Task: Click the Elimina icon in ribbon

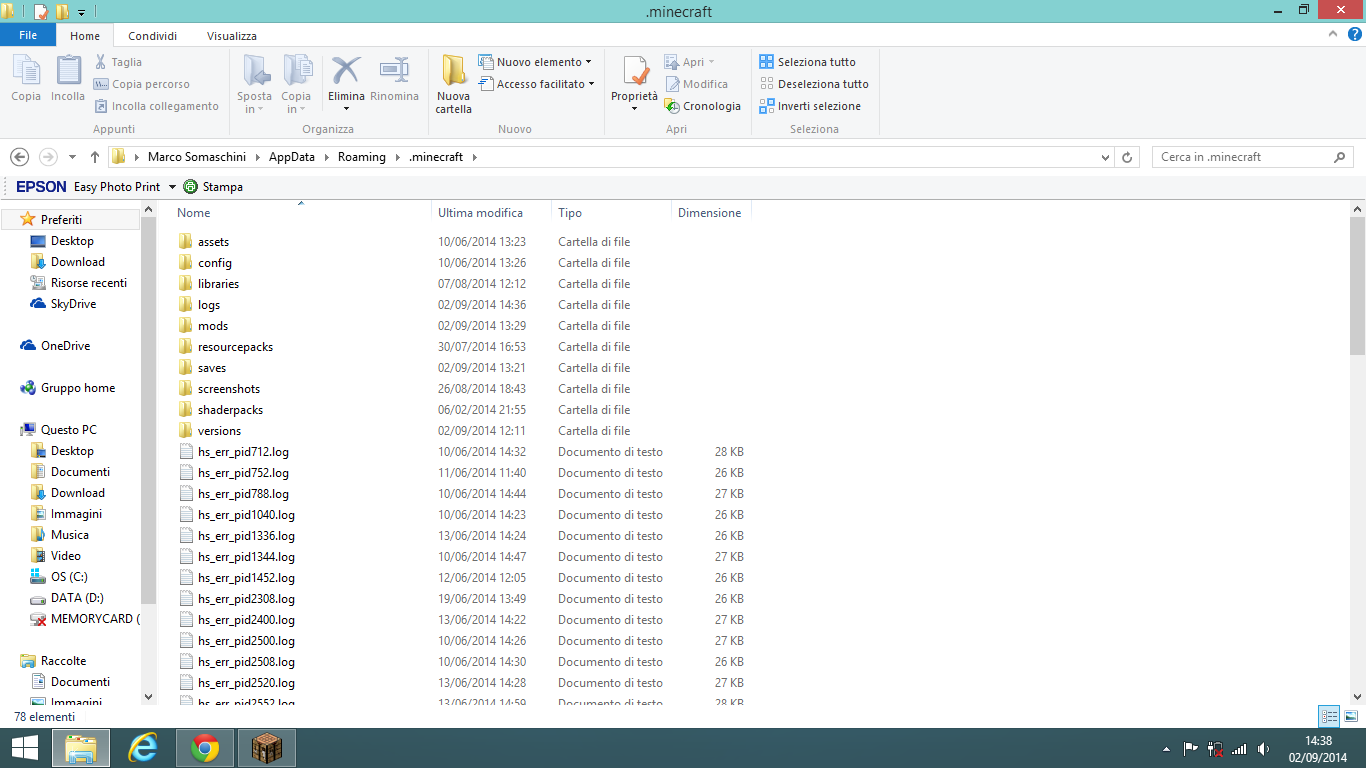Action: [x=346, y=72]
